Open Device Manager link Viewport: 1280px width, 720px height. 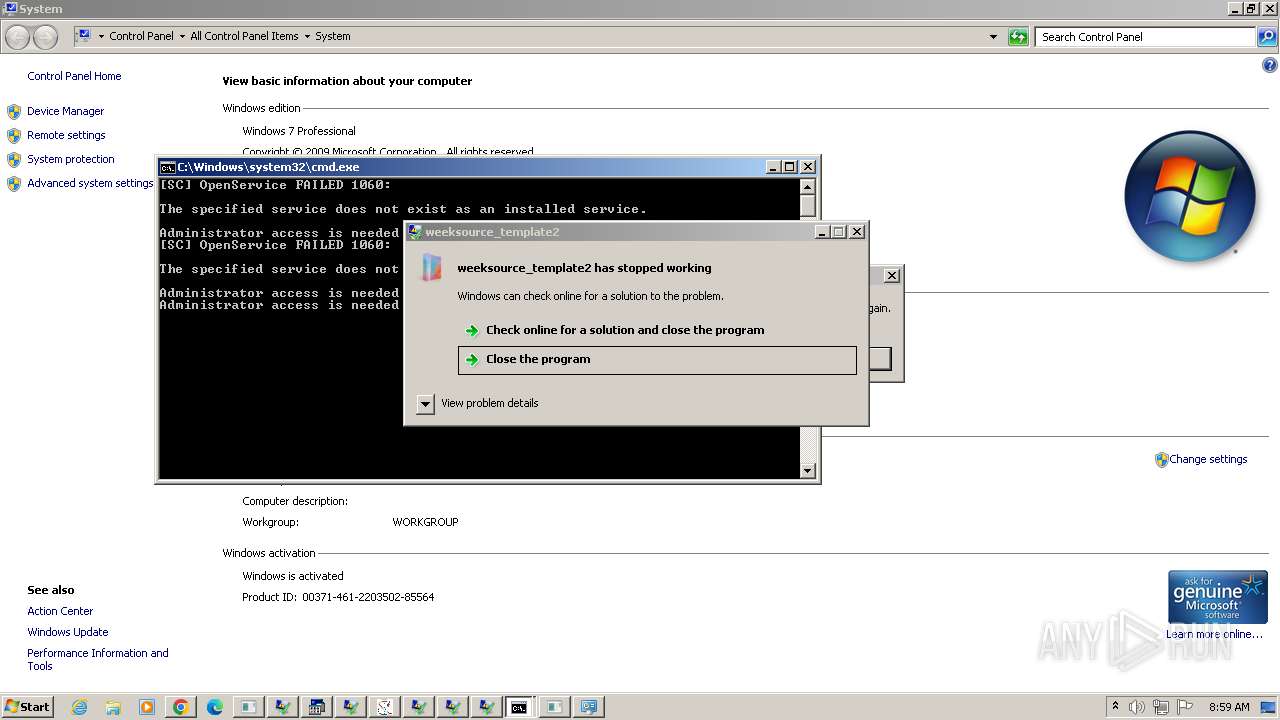point(66,111)
